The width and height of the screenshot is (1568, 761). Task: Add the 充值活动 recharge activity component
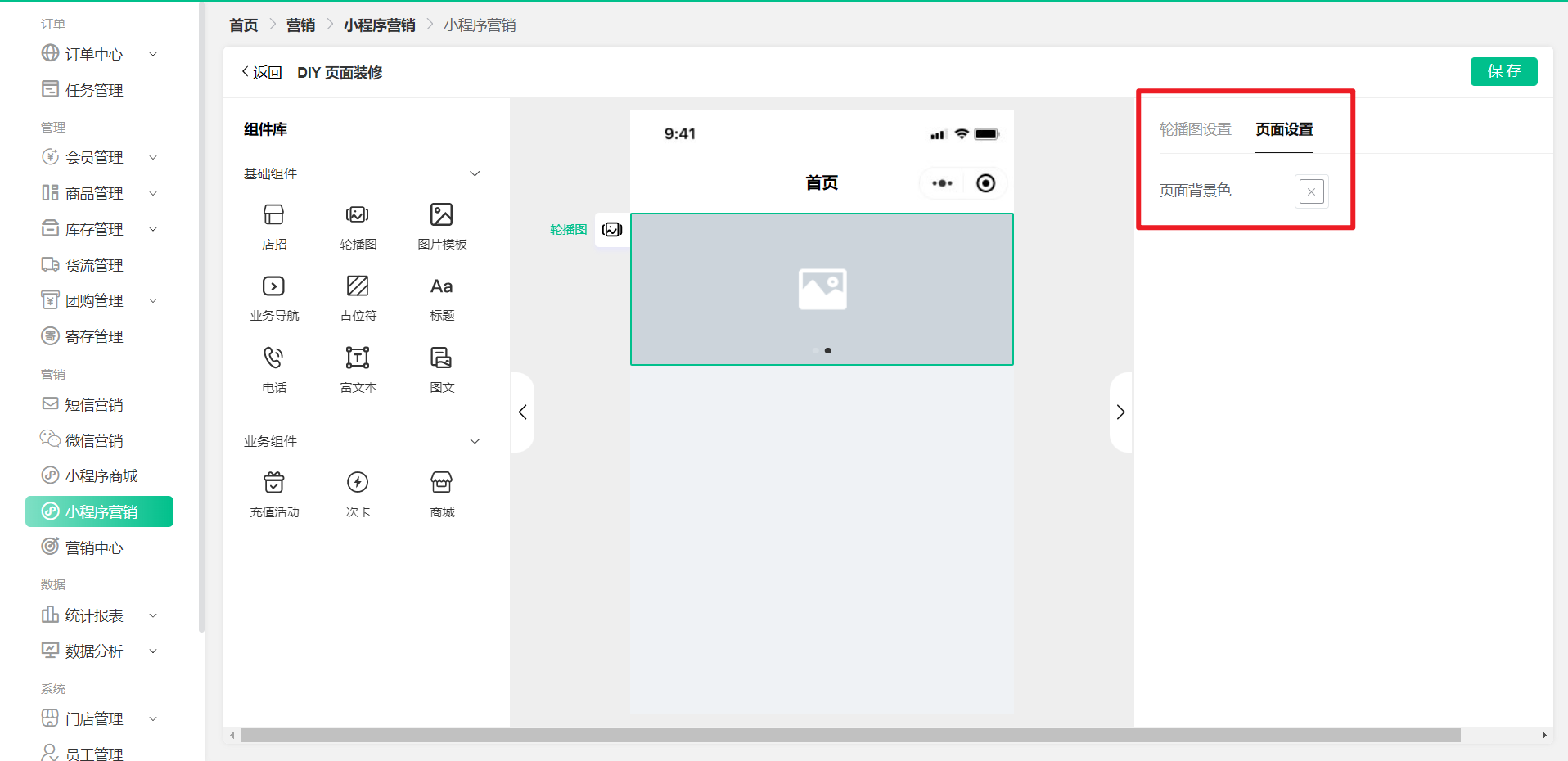pos(274,494)
